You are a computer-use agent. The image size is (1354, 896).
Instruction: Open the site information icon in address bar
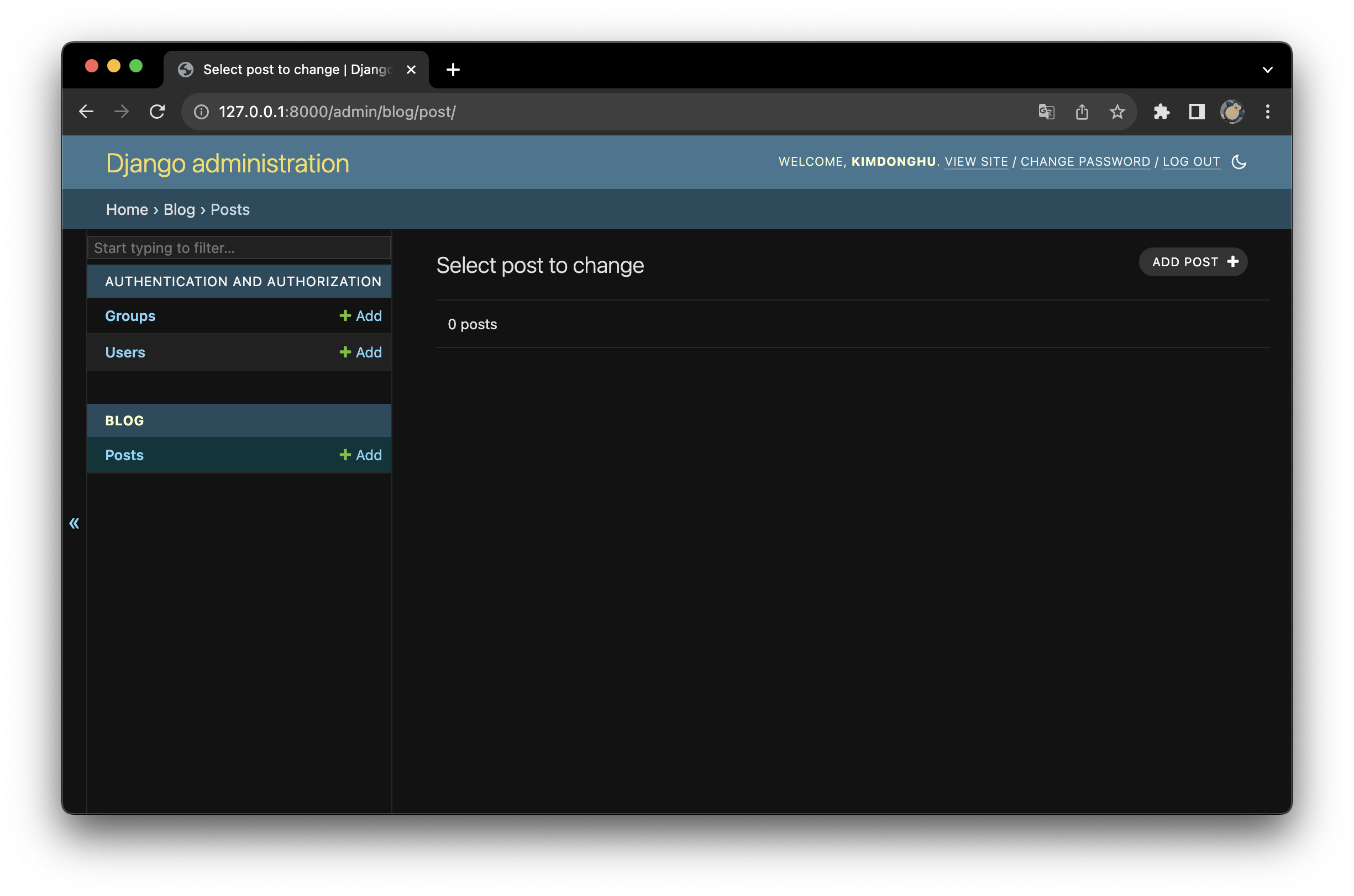(x=201, y=112)
